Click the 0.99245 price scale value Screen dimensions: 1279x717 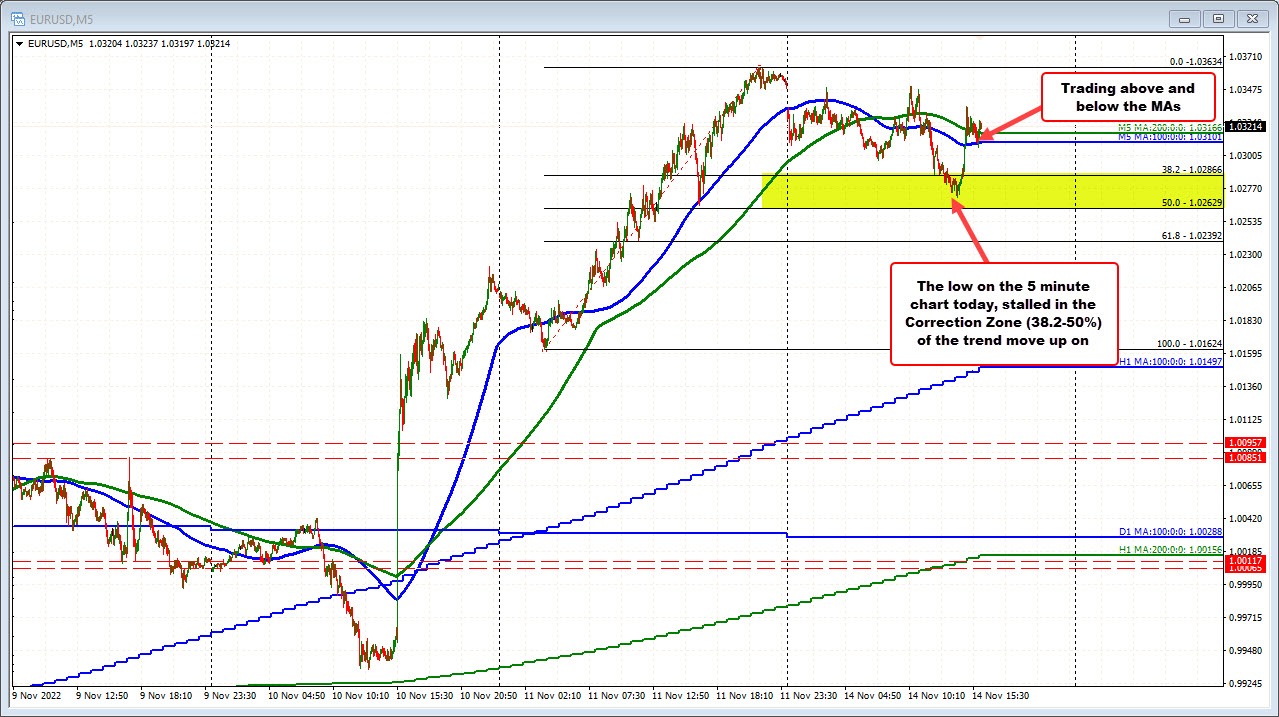coord(1246,684)
